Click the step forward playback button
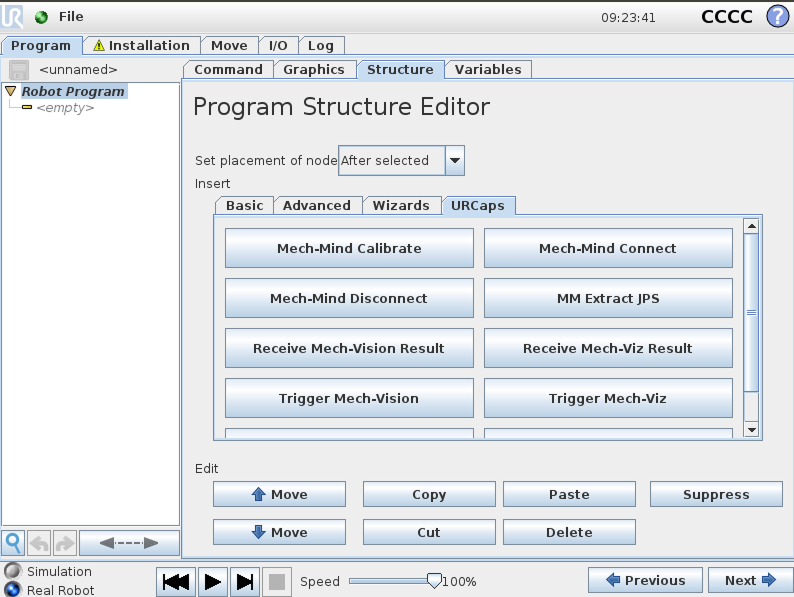Viewport: 794px width, 597px height. pos(244,581)
